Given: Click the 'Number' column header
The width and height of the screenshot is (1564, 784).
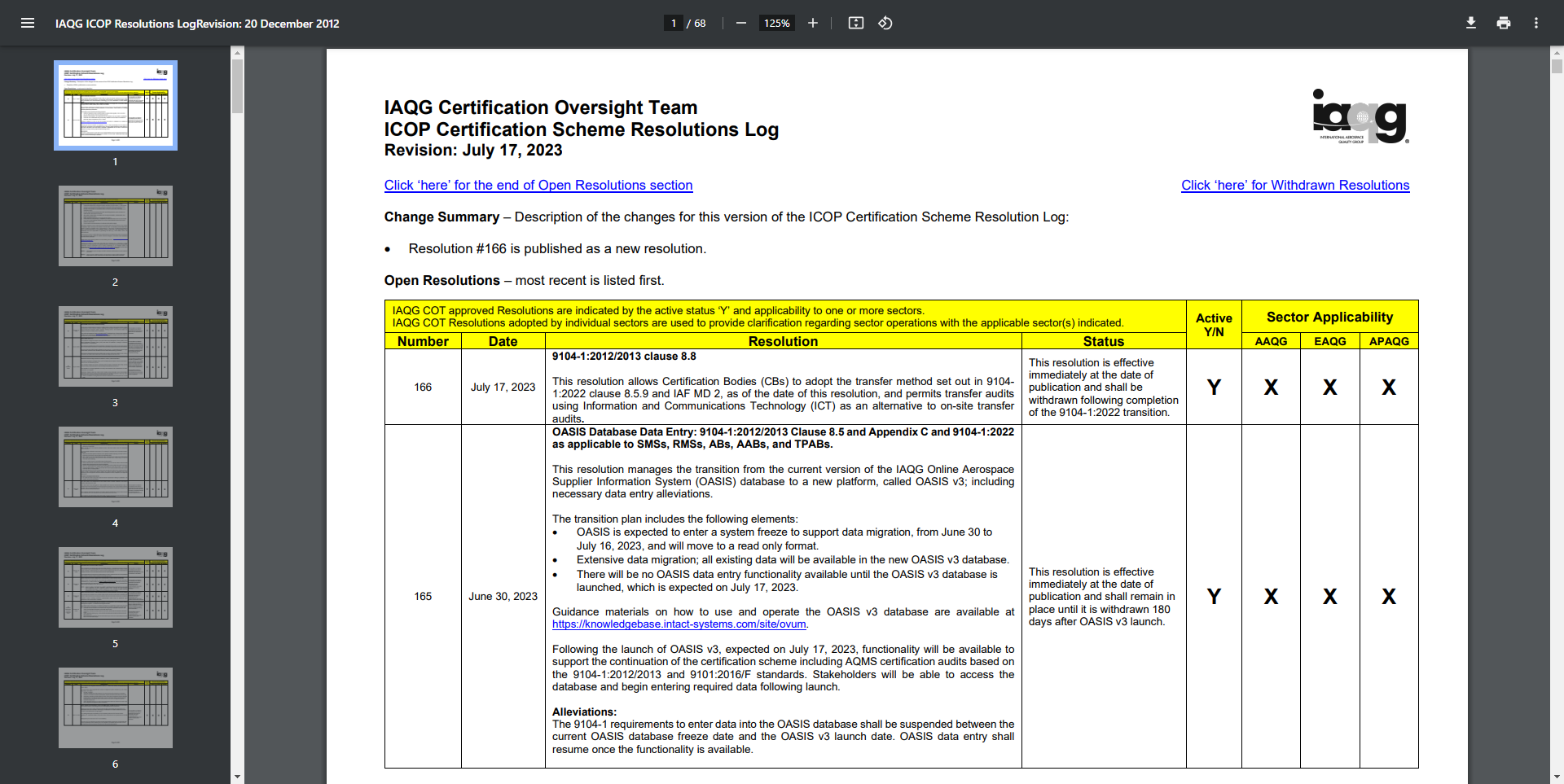Looking at the screenshot, I should tap(423, 341).
